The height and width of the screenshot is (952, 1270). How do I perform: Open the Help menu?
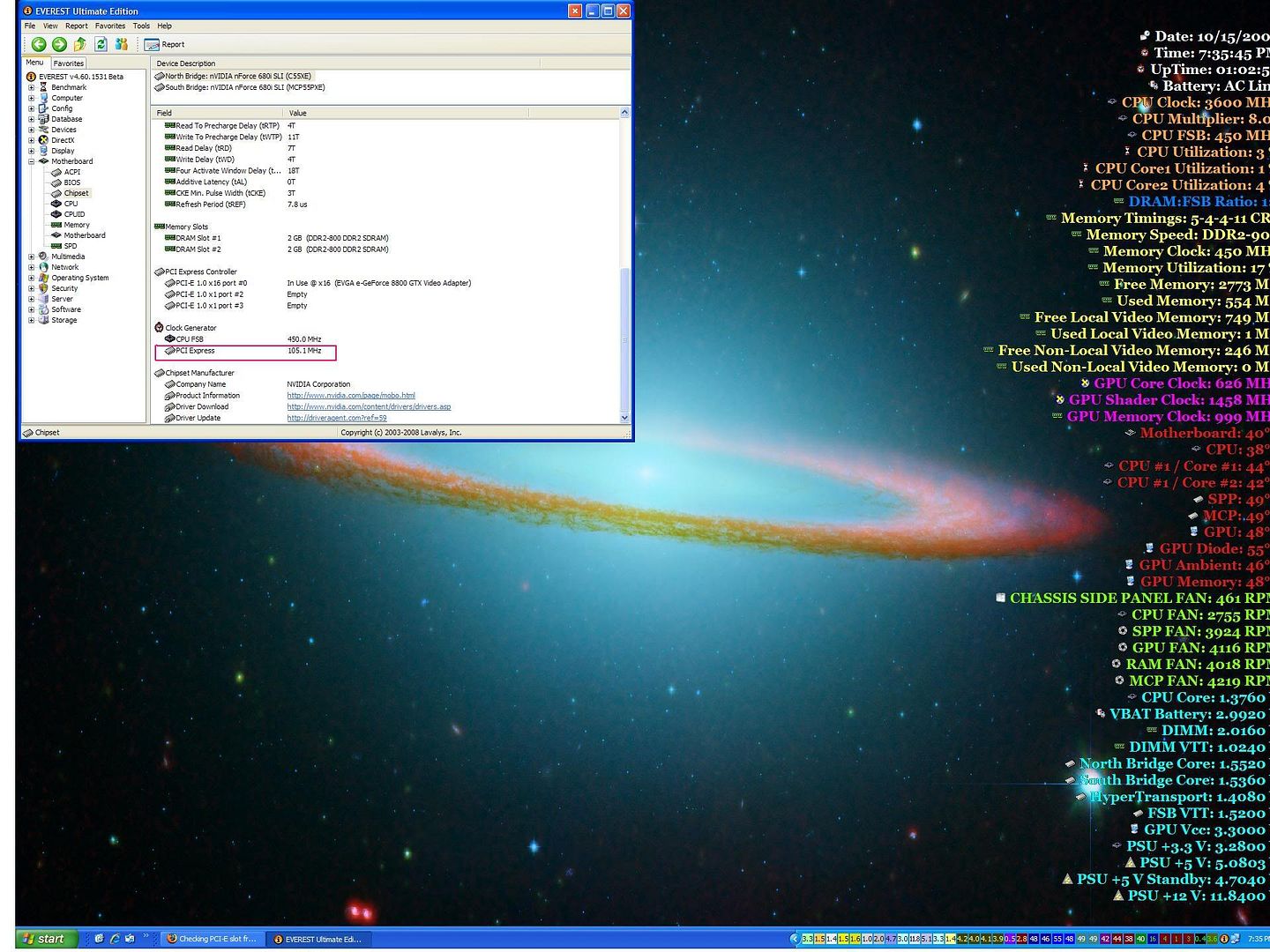tap(164, 26)
